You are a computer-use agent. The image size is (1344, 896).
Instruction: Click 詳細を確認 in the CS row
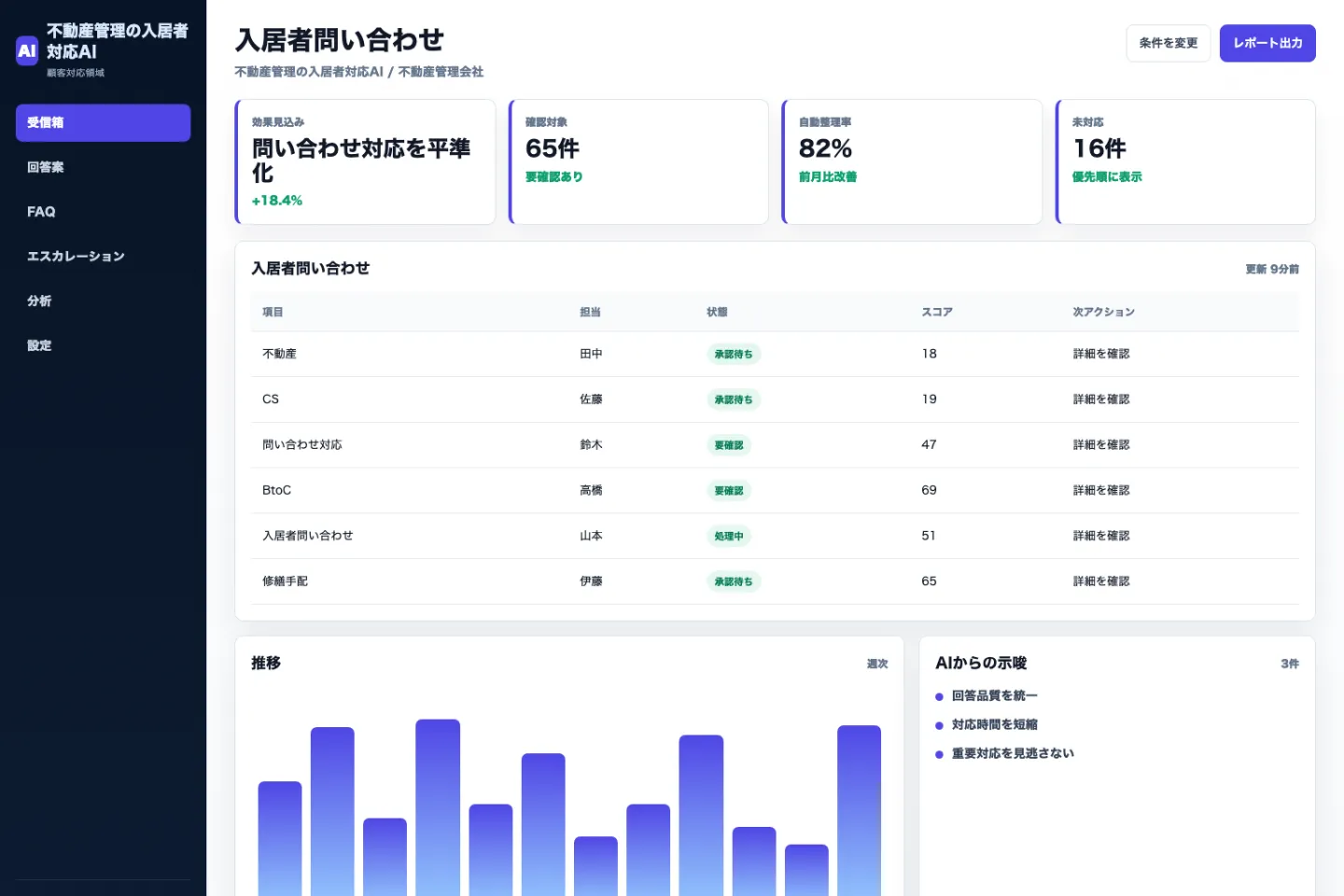tap(1101, 399)
